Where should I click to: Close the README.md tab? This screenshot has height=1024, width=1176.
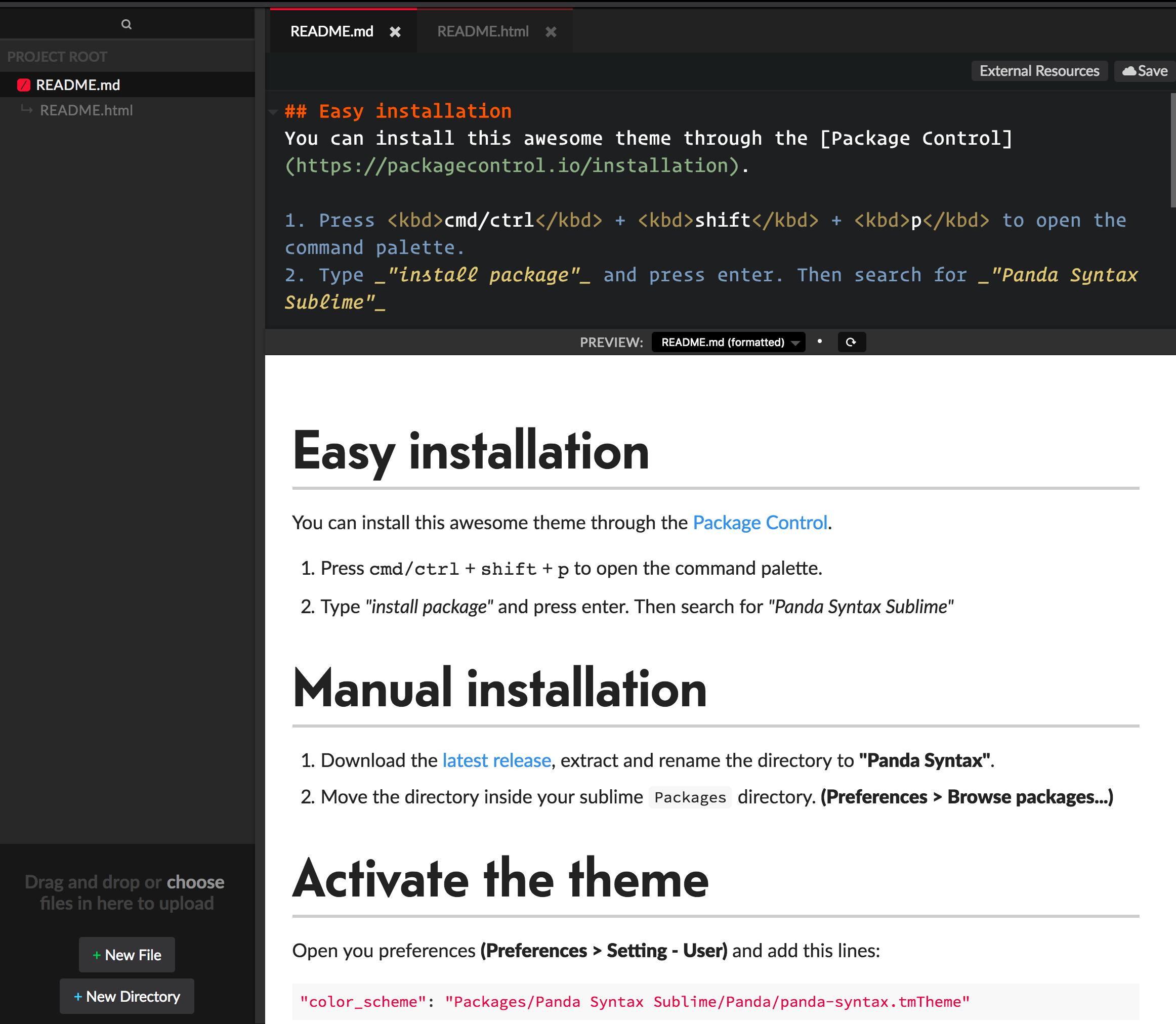[395, 32]
